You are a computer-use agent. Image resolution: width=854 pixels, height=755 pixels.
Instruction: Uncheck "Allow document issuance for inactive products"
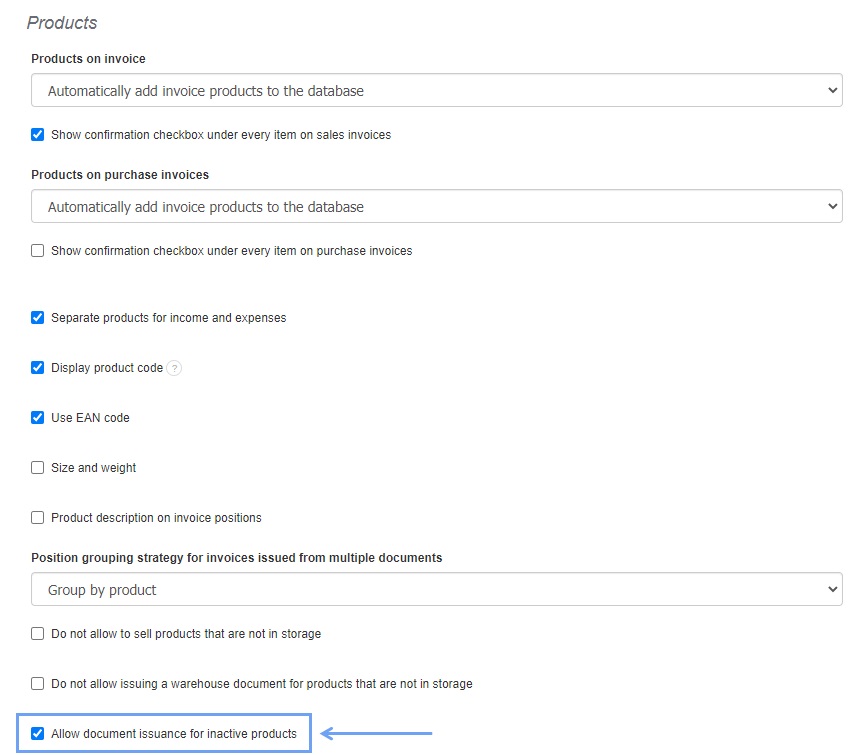coord(37,734)
